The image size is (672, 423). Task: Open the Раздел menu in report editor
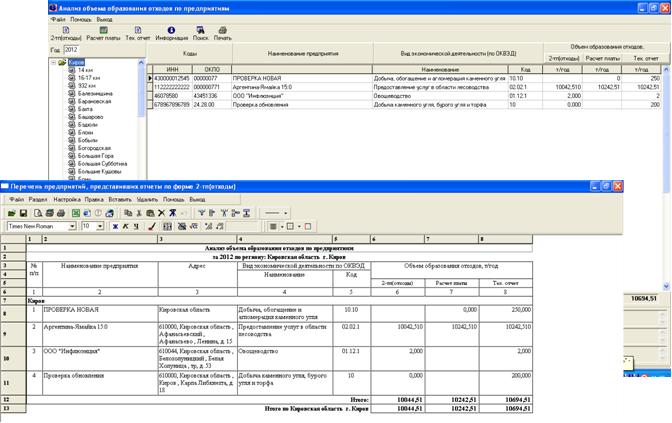[x=38, y=199]
